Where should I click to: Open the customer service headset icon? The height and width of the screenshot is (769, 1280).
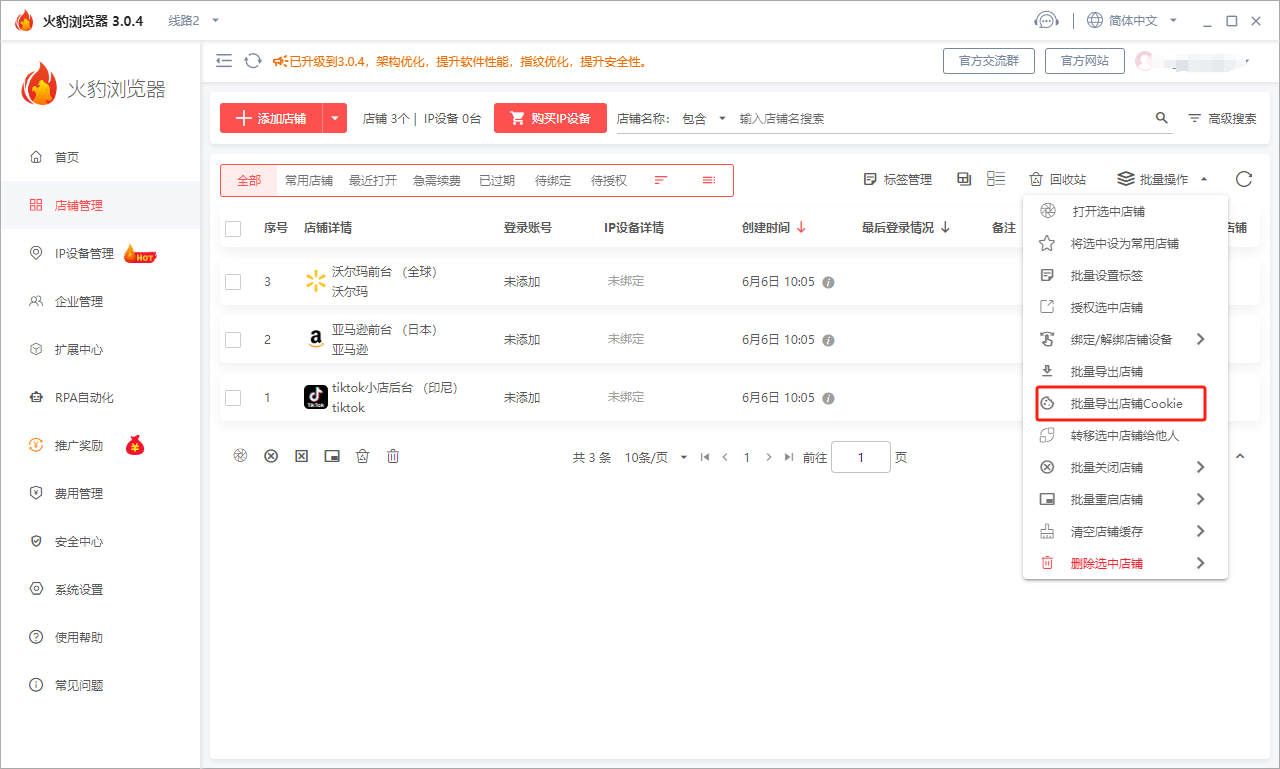(1046, 20)
